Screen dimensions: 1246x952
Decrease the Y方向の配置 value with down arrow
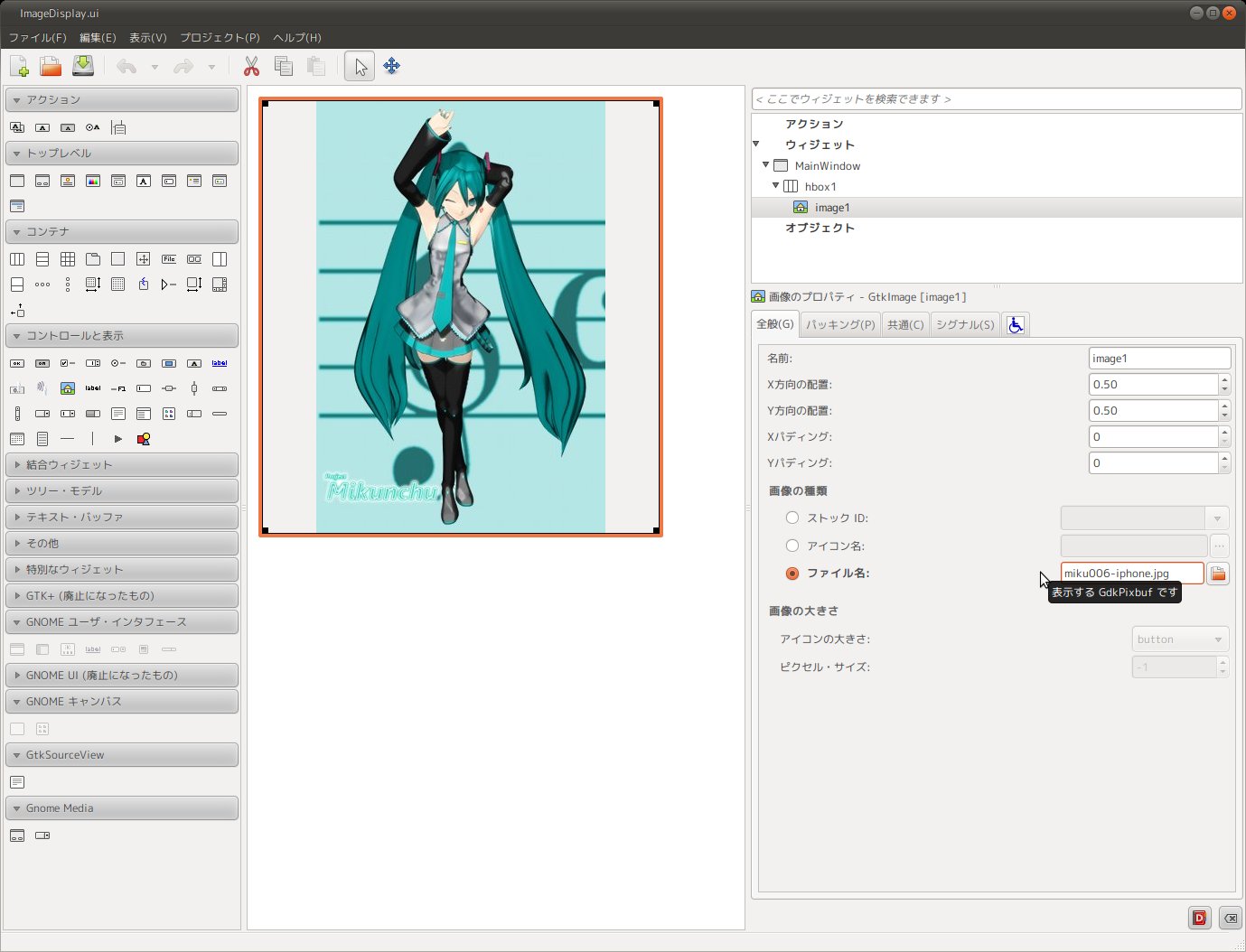click(1224, 416)
